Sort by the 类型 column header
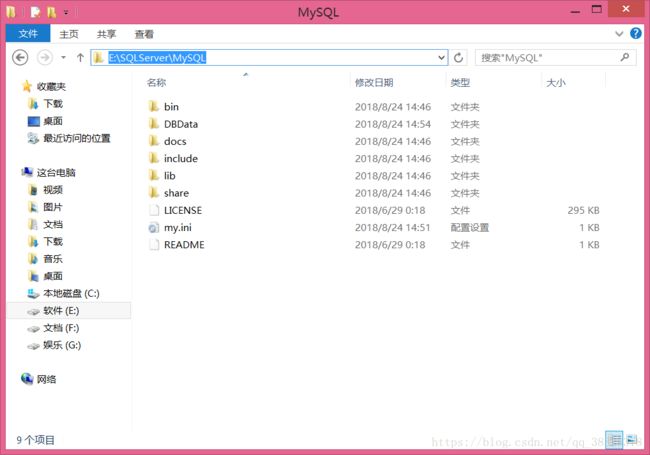 click(460, 82)
